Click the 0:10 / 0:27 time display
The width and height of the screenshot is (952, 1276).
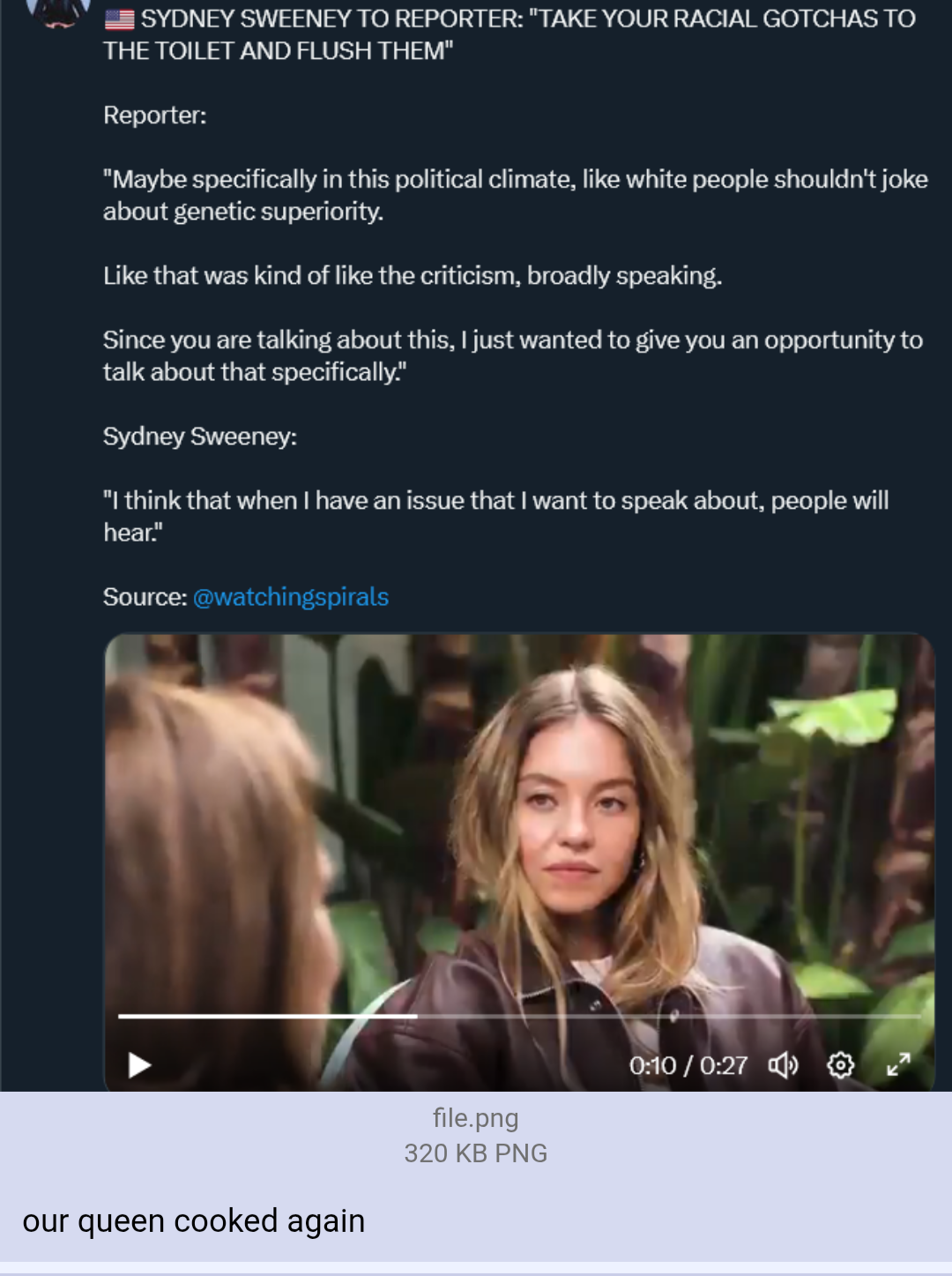coord(688,1066)
